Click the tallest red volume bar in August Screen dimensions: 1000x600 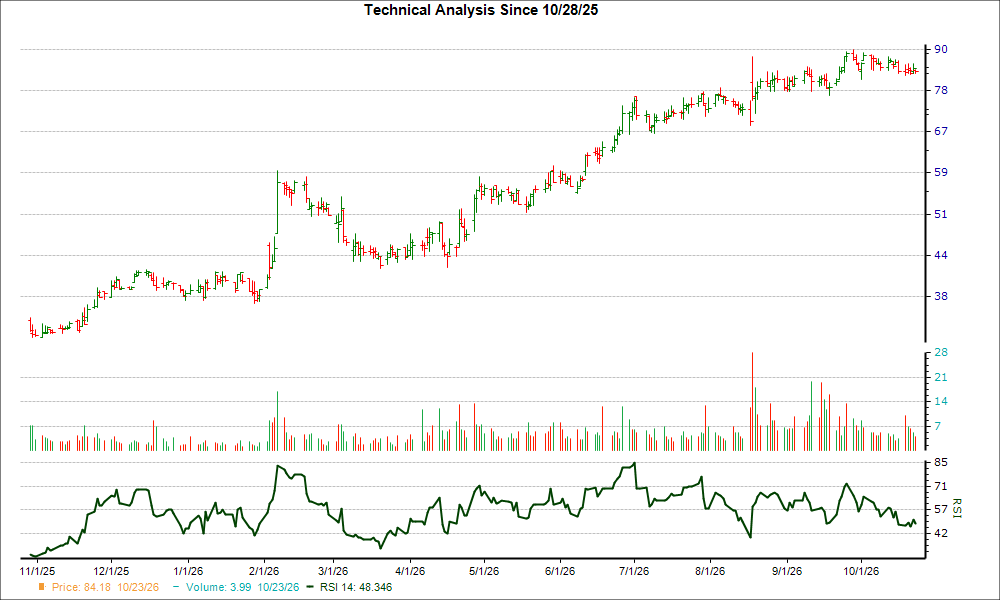click(753, 401)
